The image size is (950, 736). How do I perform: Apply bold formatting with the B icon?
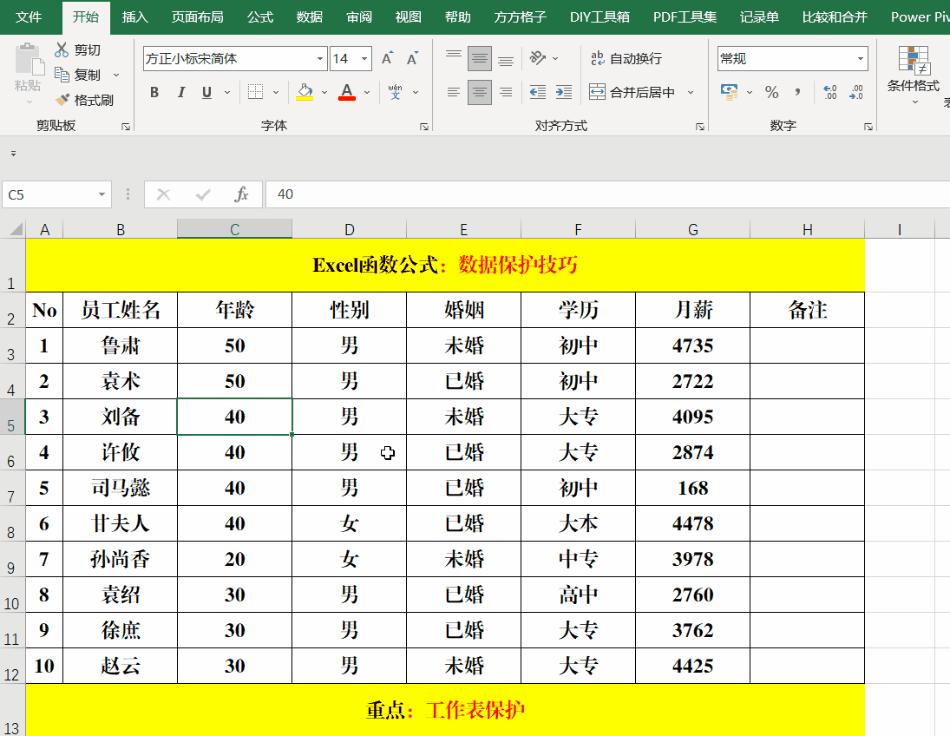pos(153,92)
